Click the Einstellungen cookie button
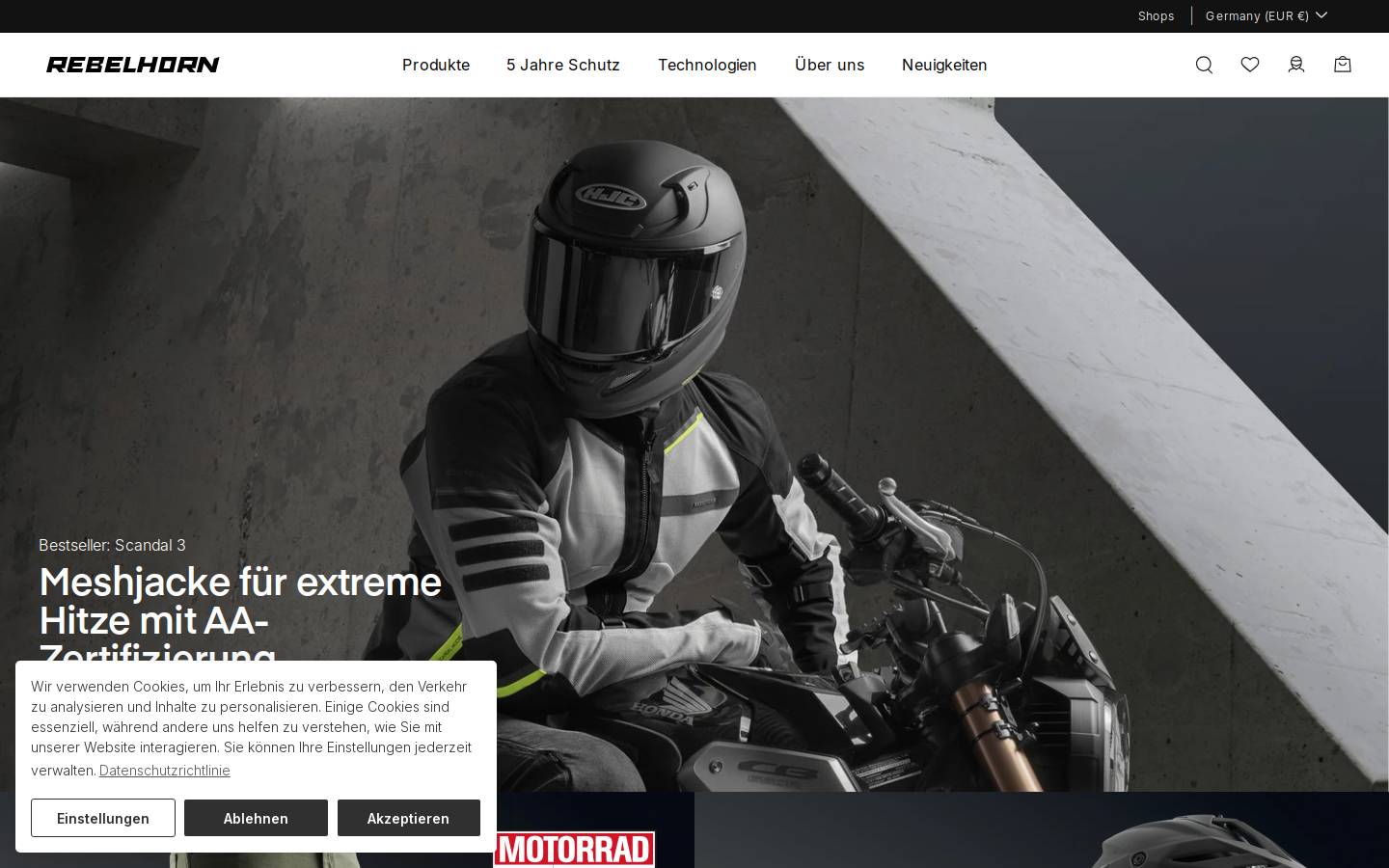The width and height of the screenshot is (1389, 868). tap(103, 818)
